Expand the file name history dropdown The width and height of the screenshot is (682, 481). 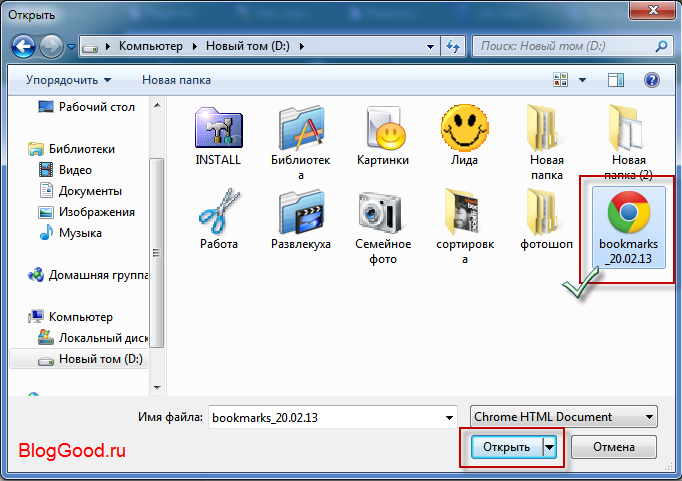click(x=449, y=418)
